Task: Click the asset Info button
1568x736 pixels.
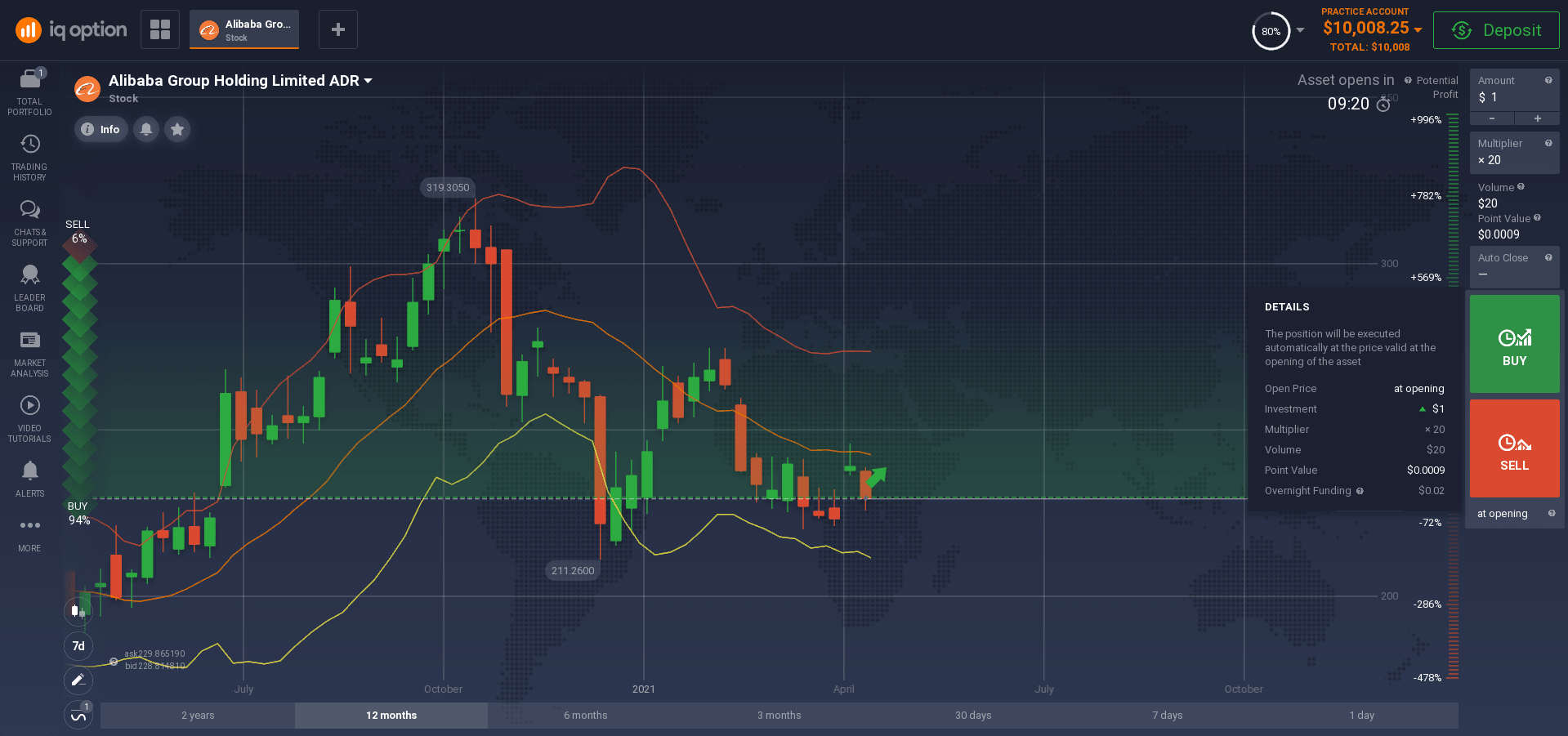Action: coord(101,129)
